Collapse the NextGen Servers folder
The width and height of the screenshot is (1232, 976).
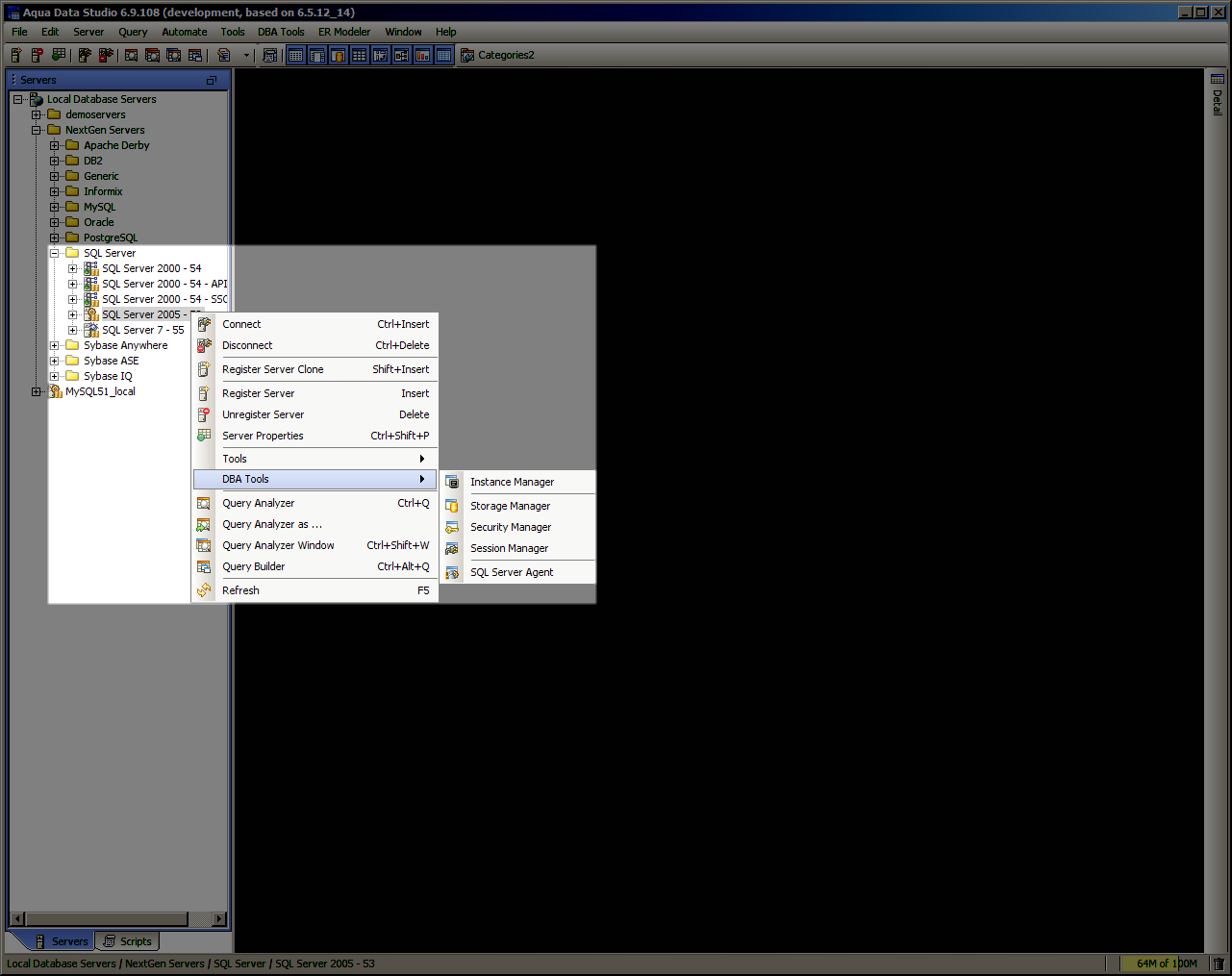pyautogui.click(x=37, y=130)
